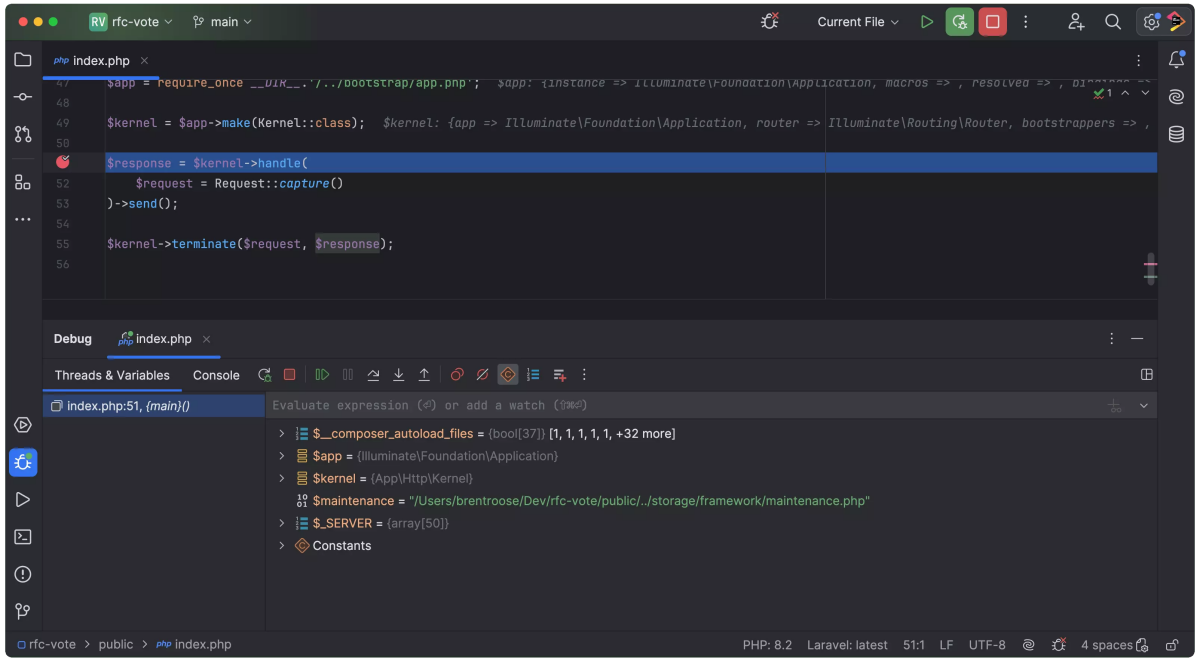Screen dimensions: 1200x662
Task: Click the Step Out debugger icon
Action: [x=424, y=375]
